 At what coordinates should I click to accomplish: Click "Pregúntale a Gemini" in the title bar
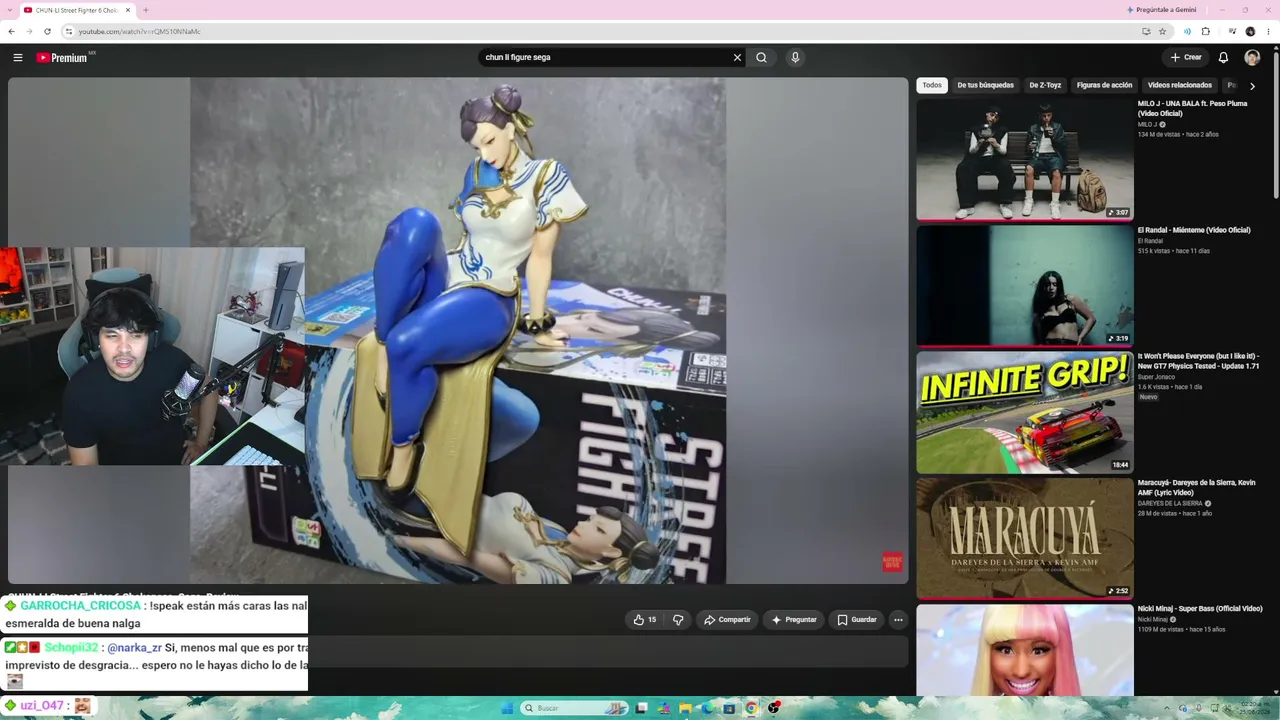(x=1161, y=10)
